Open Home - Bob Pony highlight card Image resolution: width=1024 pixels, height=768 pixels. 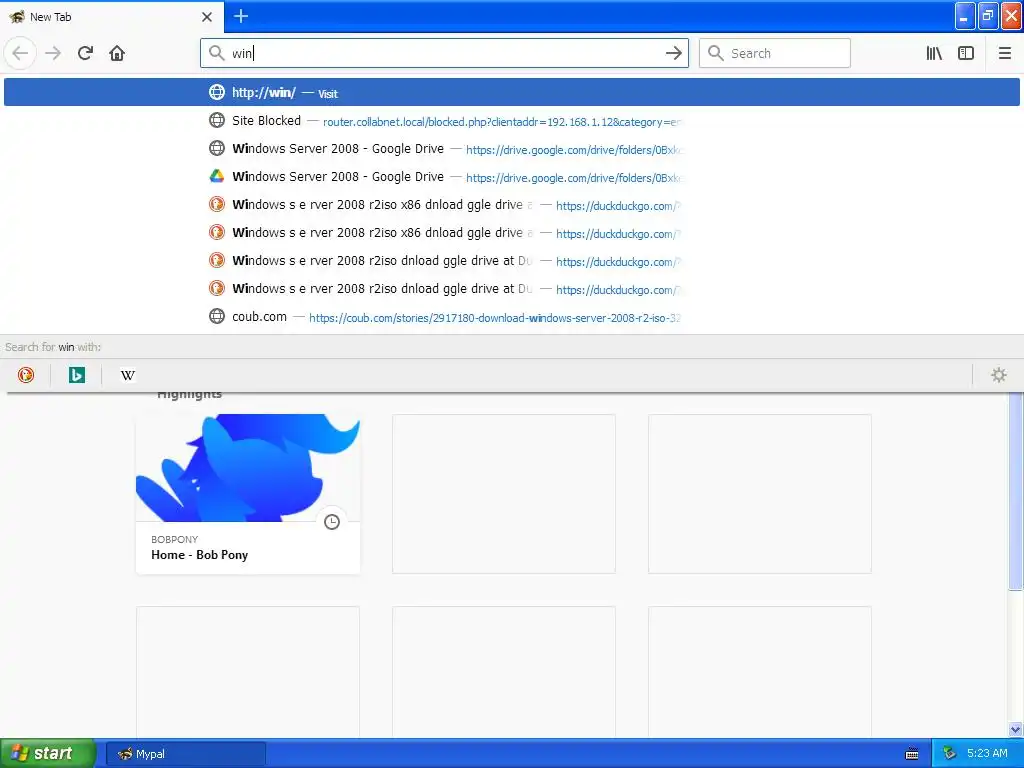point(248,494)
